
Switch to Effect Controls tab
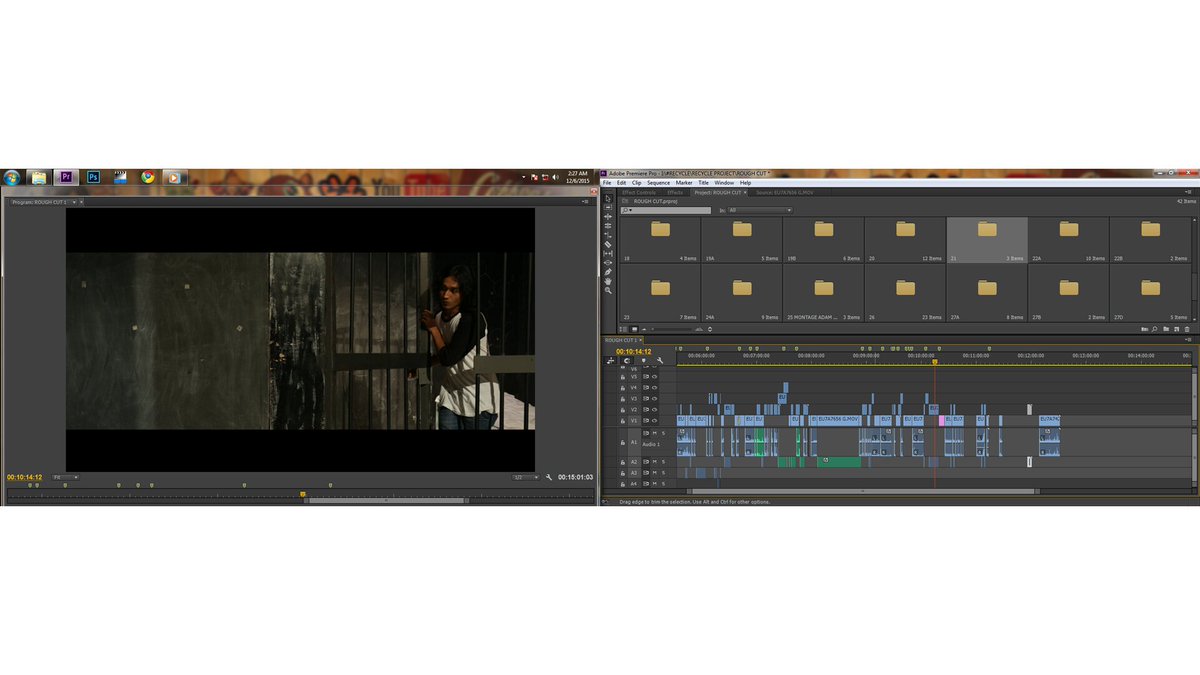click(x=639, y=192)
